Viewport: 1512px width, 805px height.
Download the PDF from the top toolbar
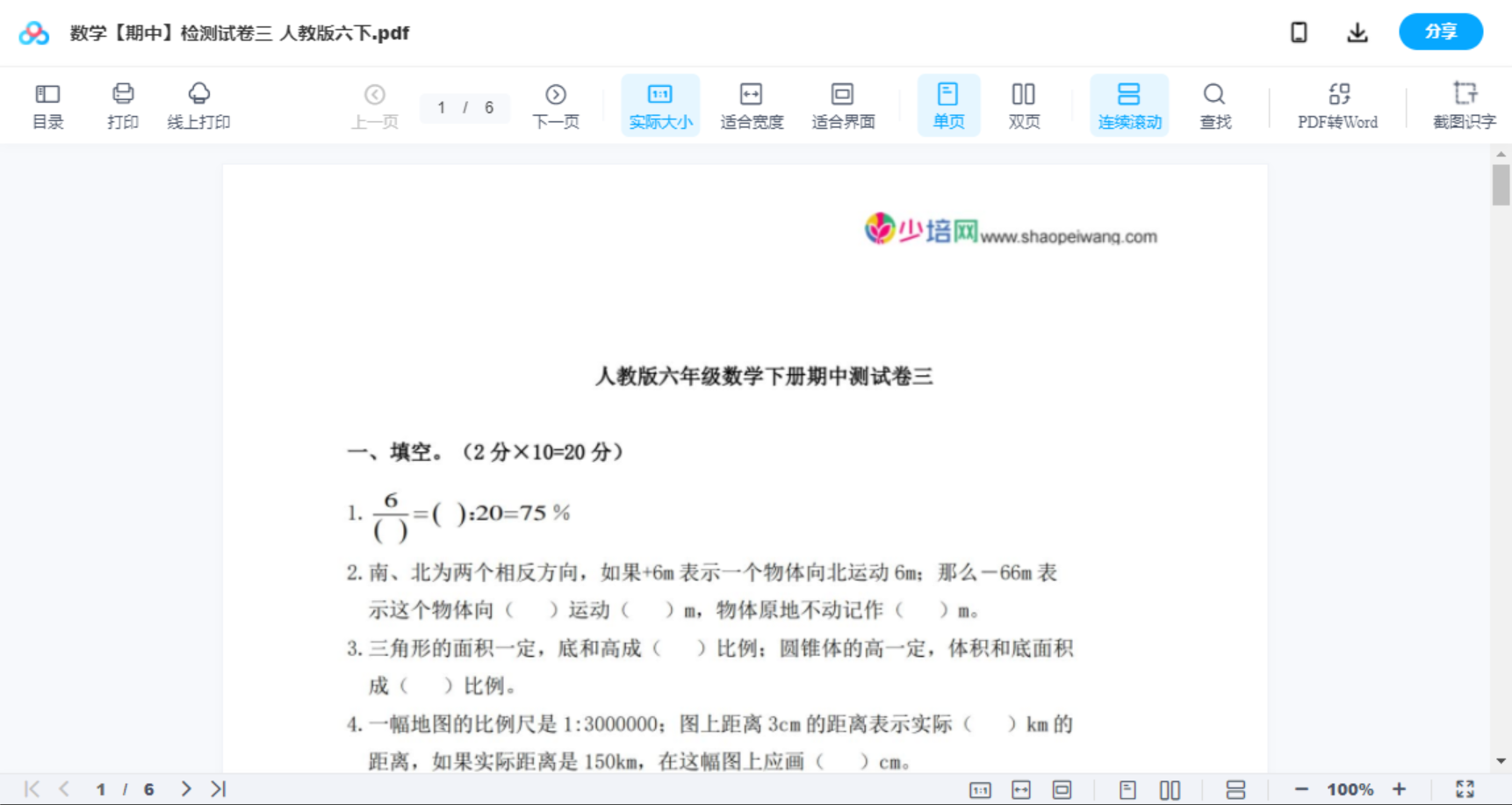pyautogui.click(x=1357, y=32)
